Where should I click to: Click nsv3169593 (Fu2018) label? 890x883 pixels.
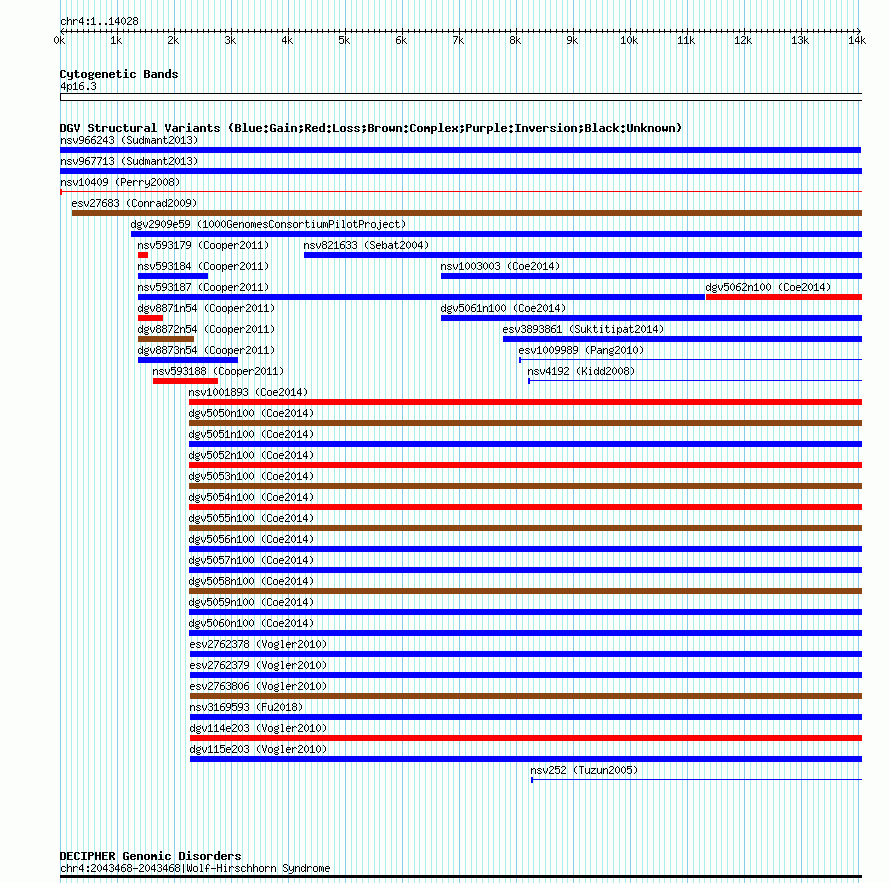[x=246, y=707]
